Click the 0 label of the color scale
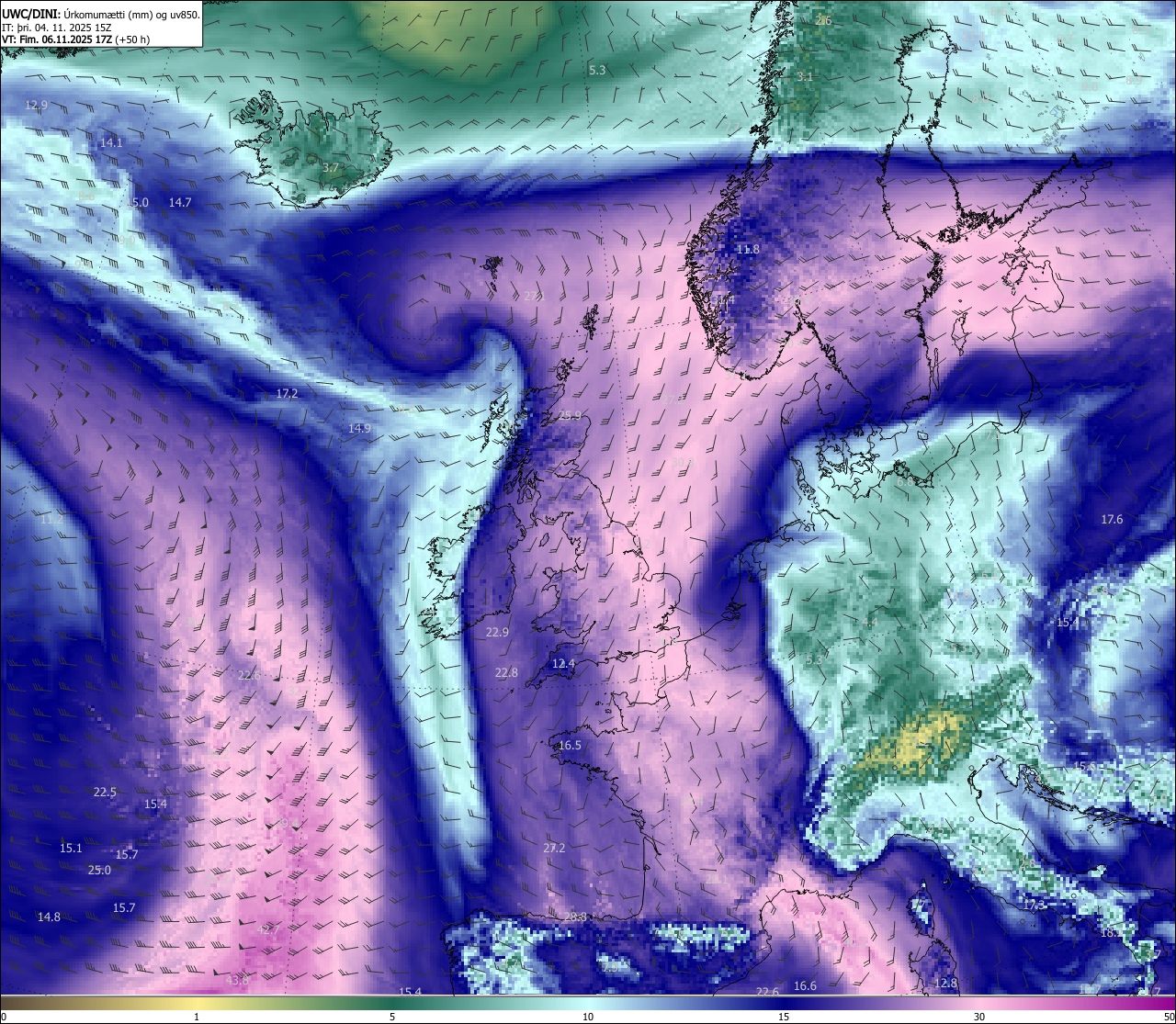The width and height of the screenshot is (1176, 1024). tap(4, 1017)
